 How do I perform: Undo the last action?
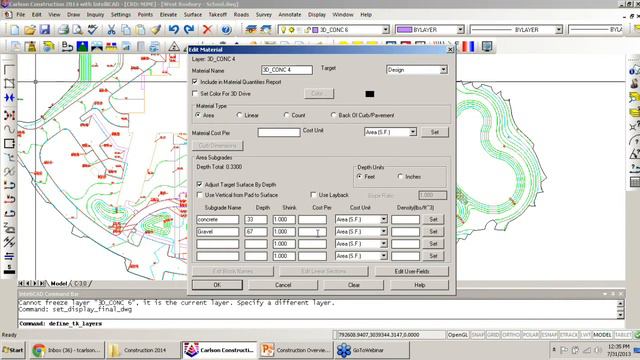coord(174,30)
